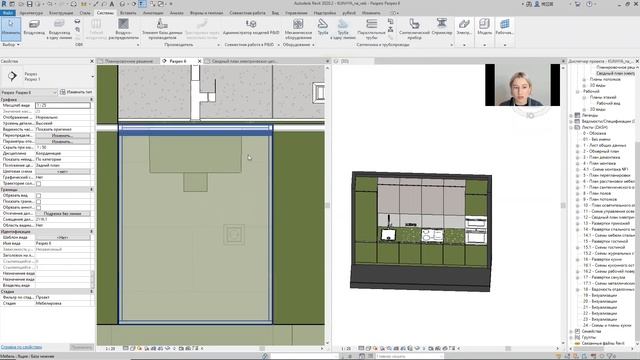Switch to the Планировочное решение view tab
640x360 pixels.
click(129, 61)
